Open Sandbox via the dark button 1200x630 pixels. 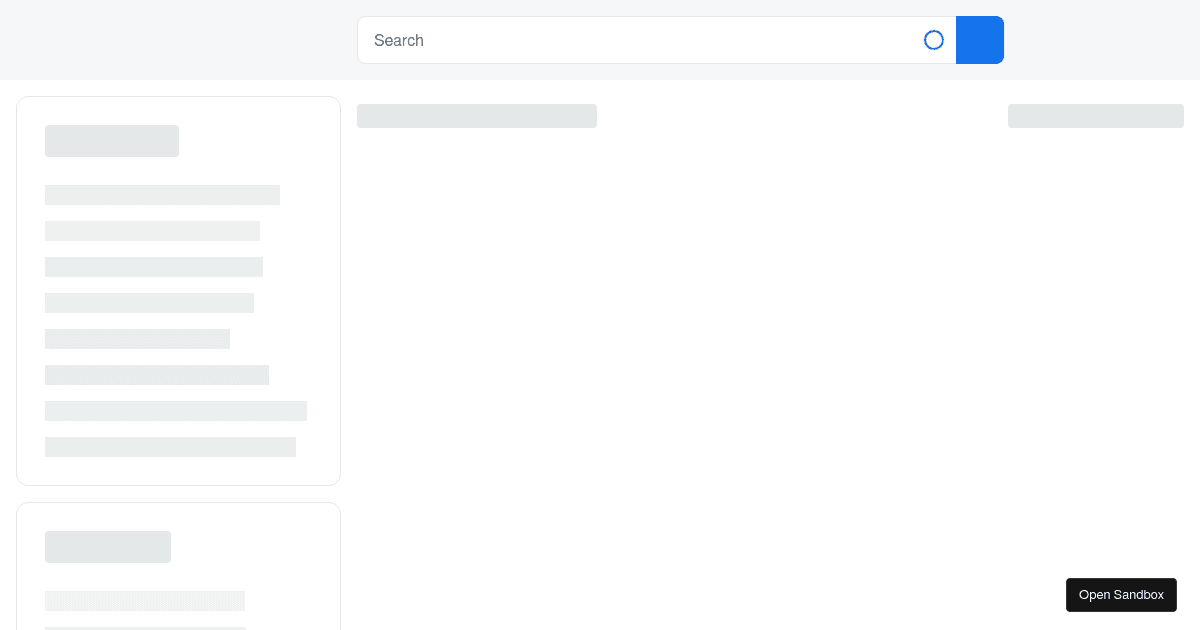click(1121, 595)
